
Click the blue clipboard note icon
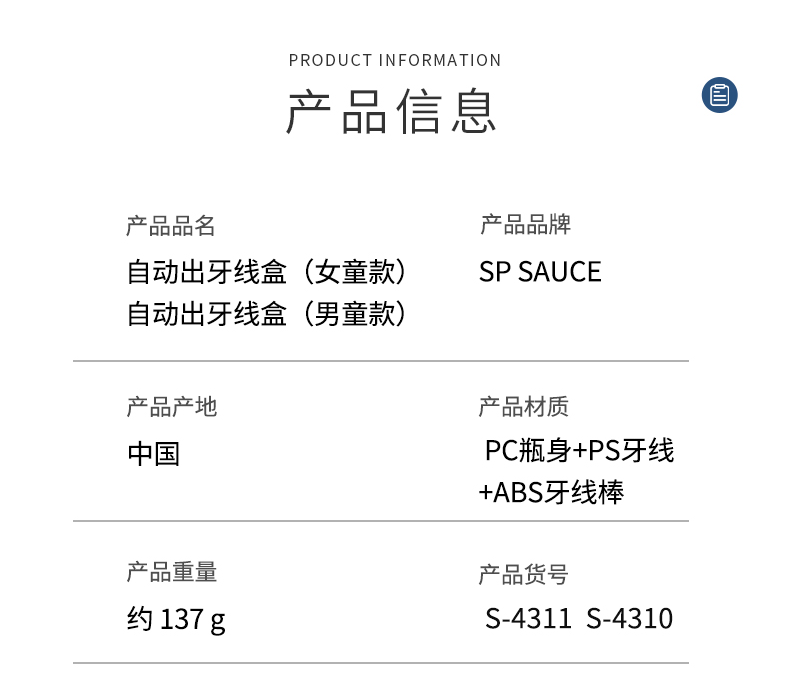719,95
